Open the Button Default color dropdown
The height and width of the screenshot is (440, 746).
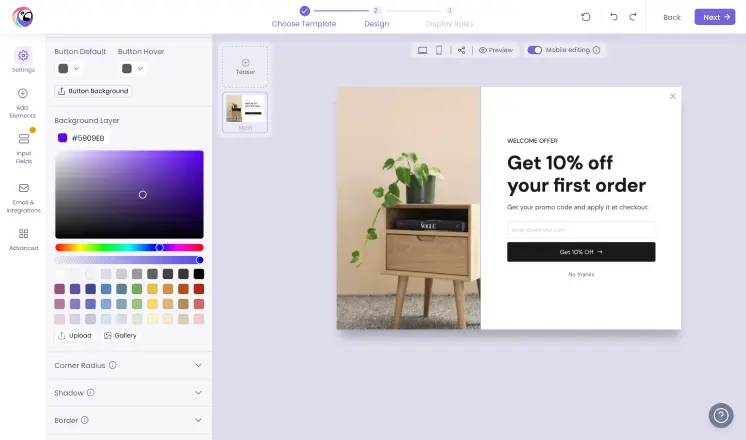point(69,68)
